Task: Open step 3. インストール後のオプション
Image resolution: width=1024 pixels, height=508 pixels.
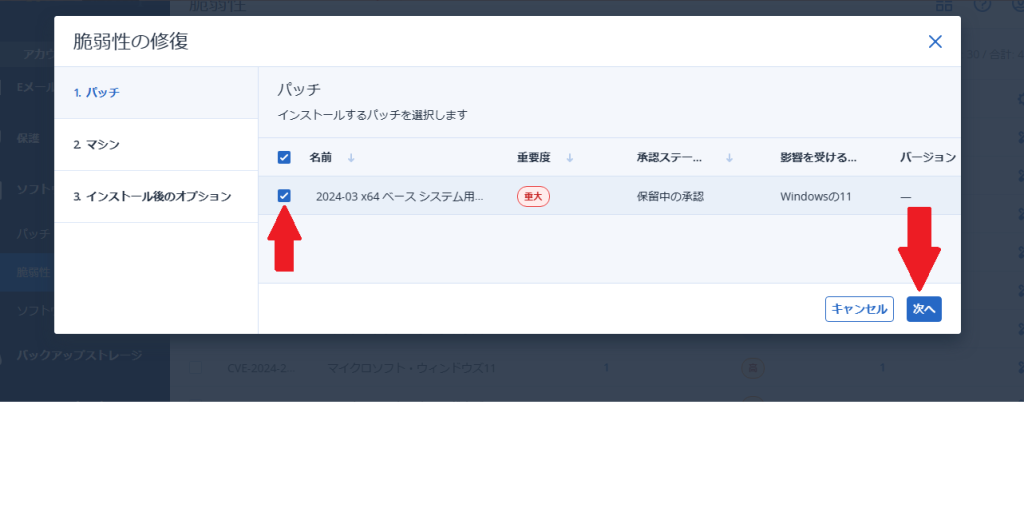Action: [156, 197]
